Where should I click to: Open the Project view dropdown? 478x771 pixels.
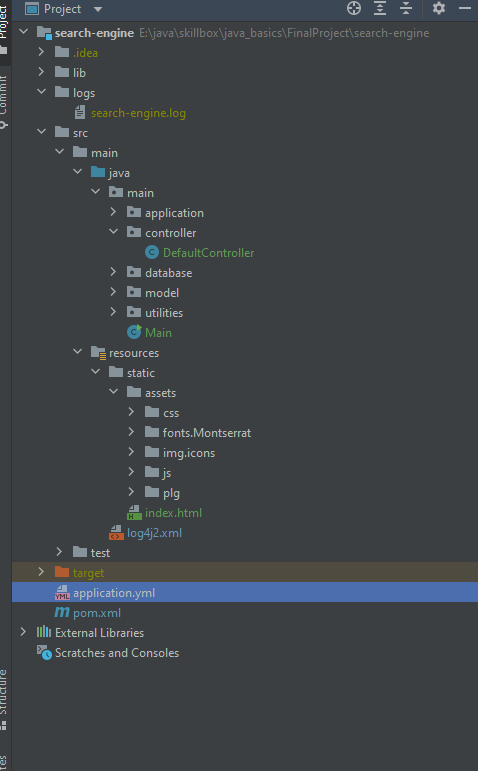pyautogui.click(x=98, y=9)
